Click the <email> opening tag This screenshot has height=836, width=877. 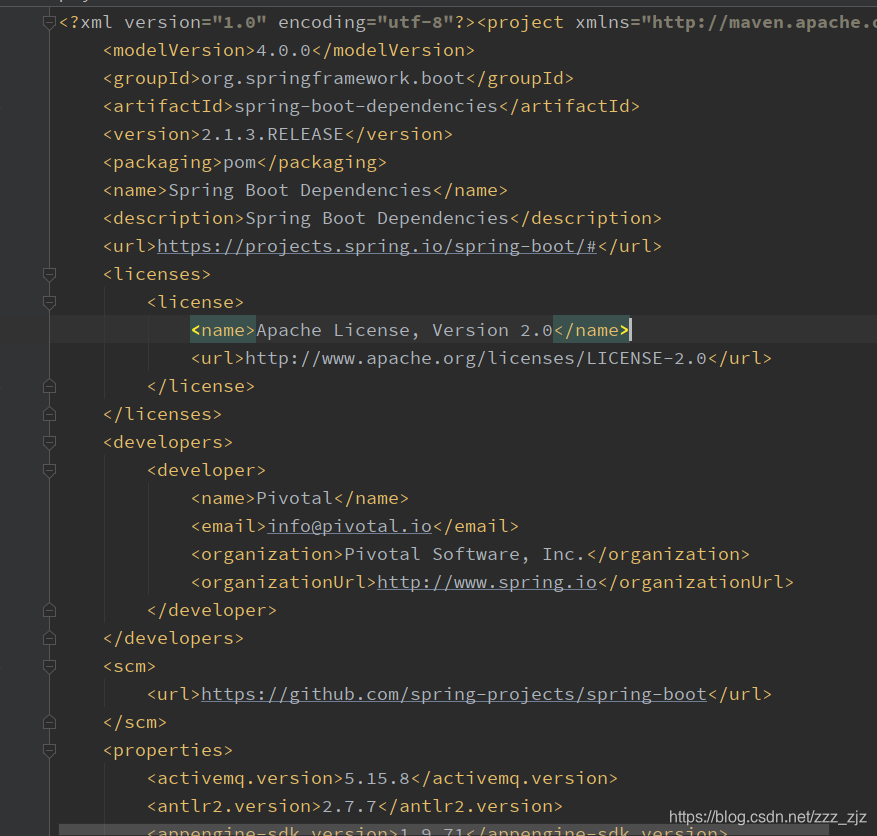tap(229, 526)
